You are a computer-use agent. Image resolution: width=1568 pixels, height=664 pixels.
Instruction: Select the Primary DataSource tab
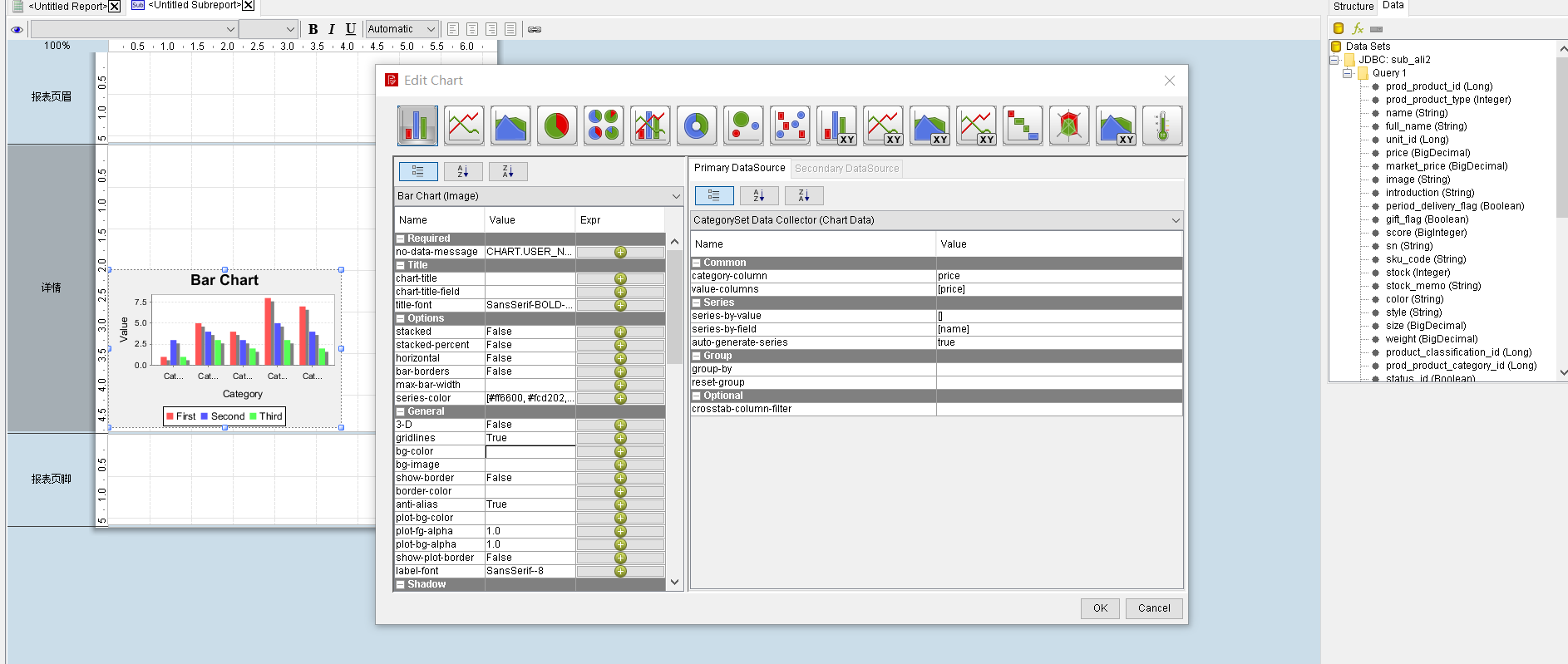pos(739,168)
